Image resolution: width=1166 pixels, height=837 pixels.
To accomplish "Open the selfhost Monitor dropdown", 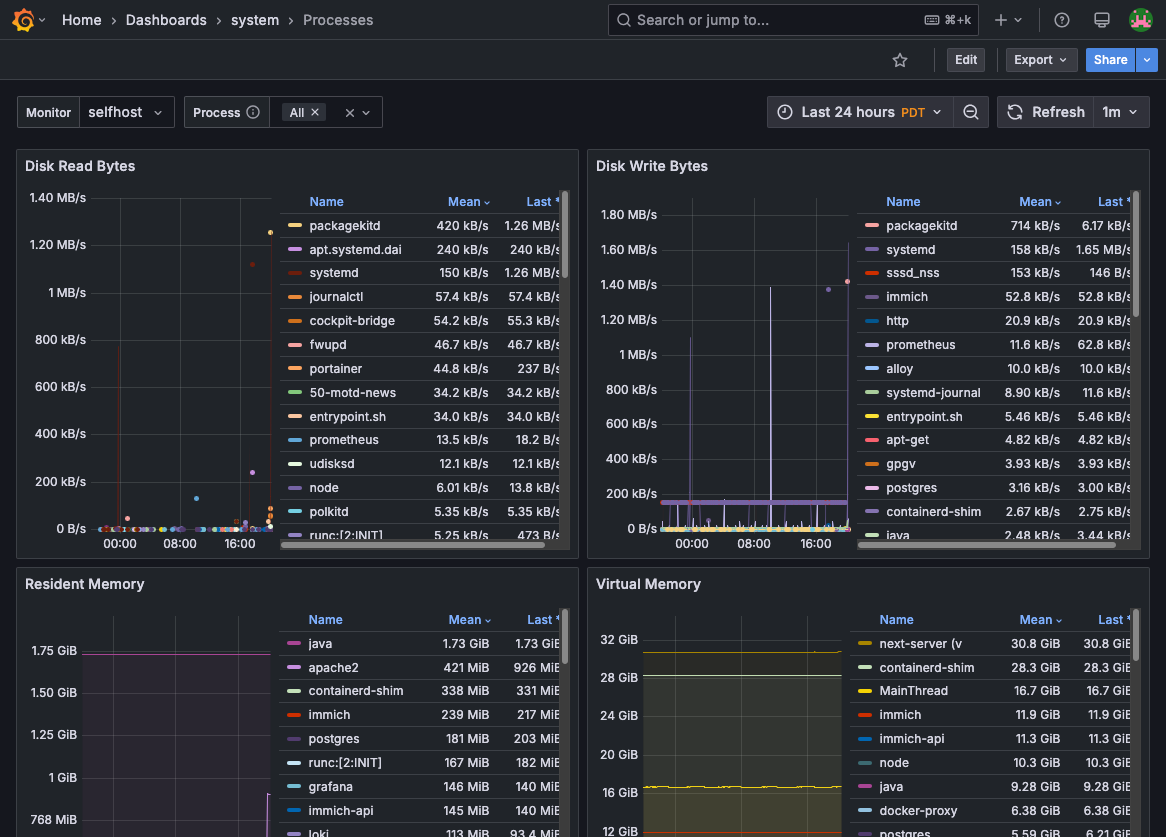I will (x=126, y=112).
